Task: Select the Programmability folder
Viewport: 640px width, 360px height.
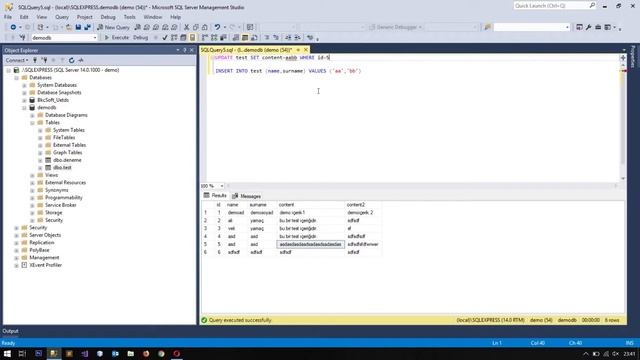Action: (64, 198)
